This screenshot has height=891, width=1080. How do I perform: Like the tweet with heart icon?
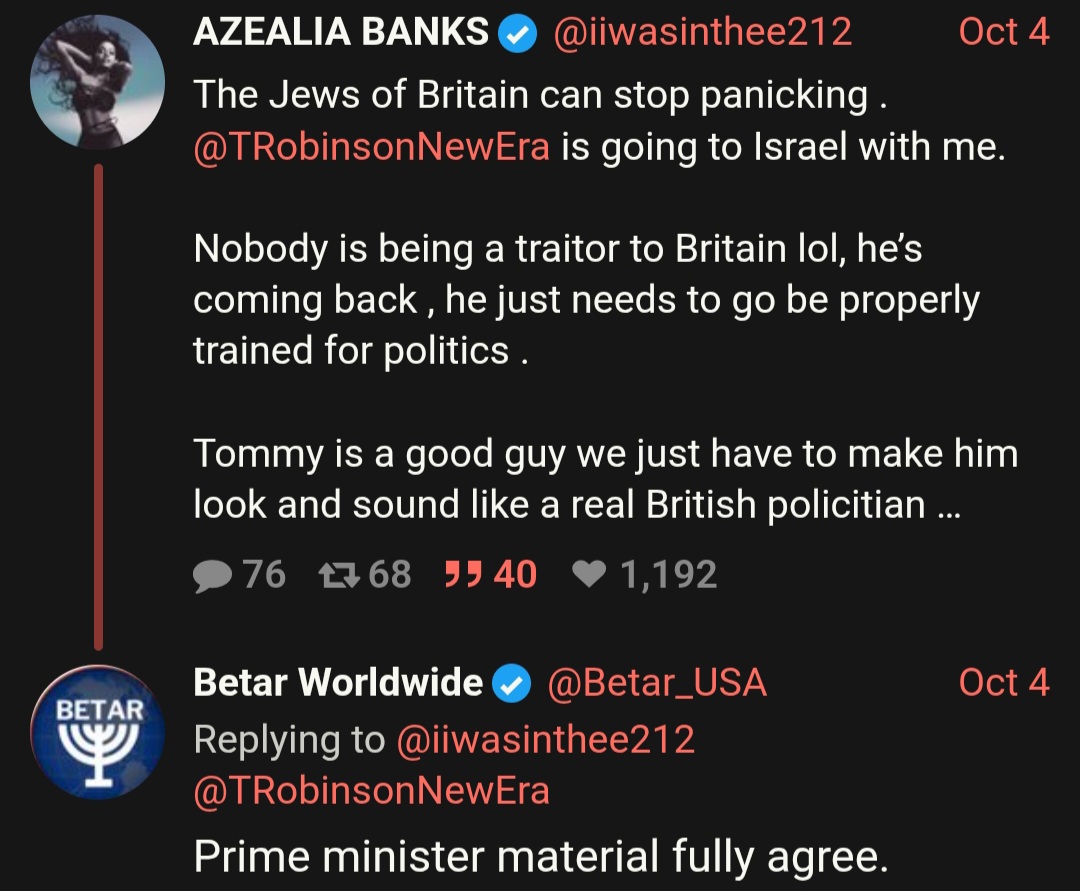[x=589, y=574]
